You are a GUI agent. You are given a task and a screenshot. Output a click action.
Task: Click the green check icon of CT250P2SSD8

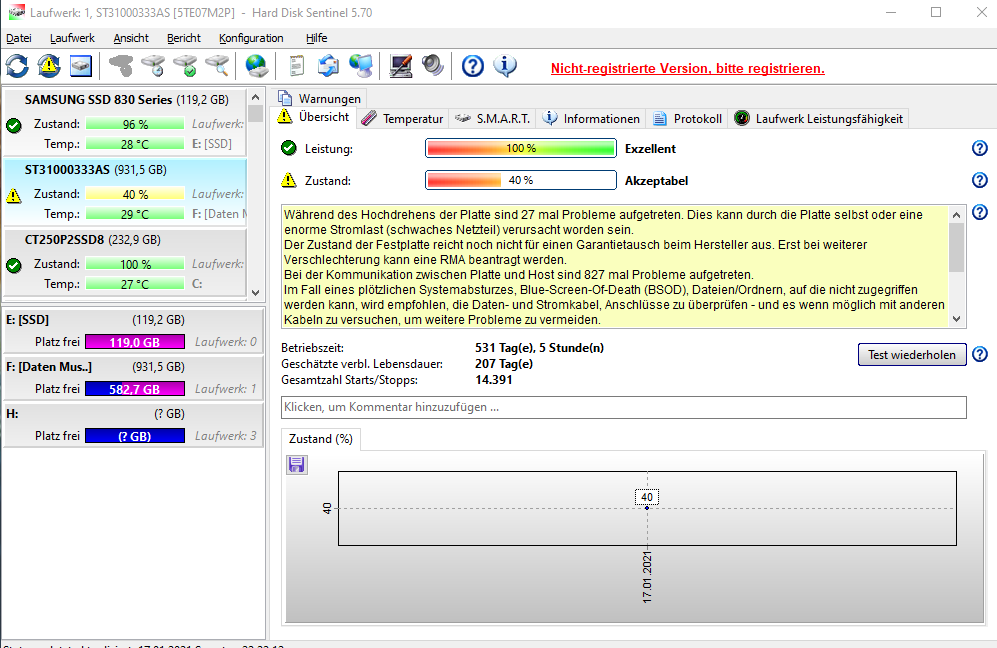click(13, 265)
